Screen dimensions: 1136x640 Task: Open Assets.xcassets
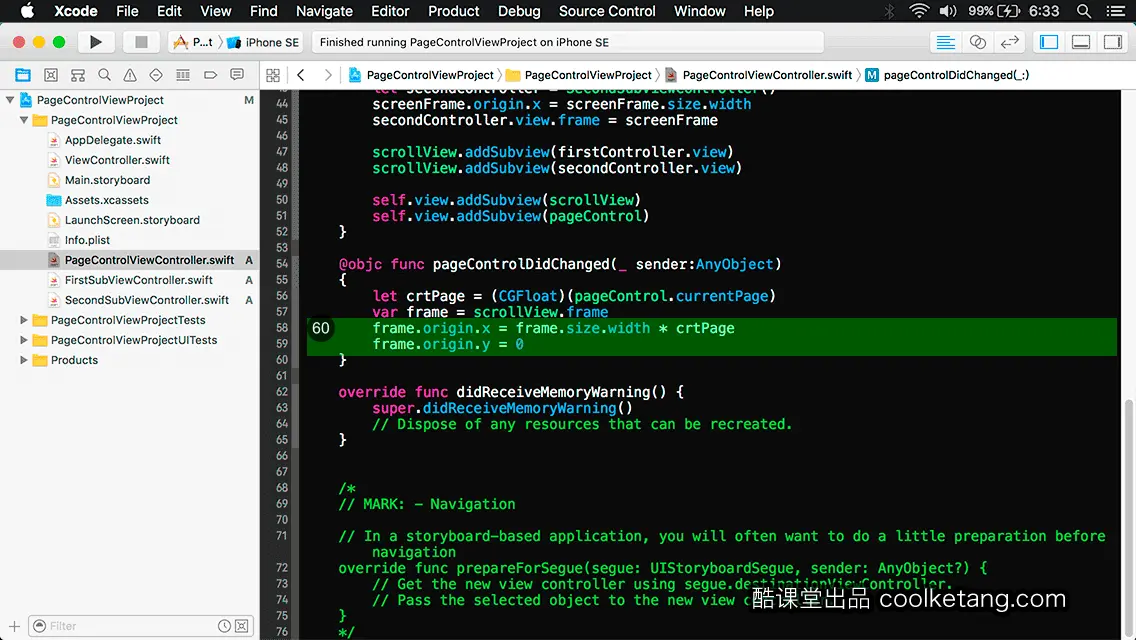pyautogui.click(x=106, y=200)
